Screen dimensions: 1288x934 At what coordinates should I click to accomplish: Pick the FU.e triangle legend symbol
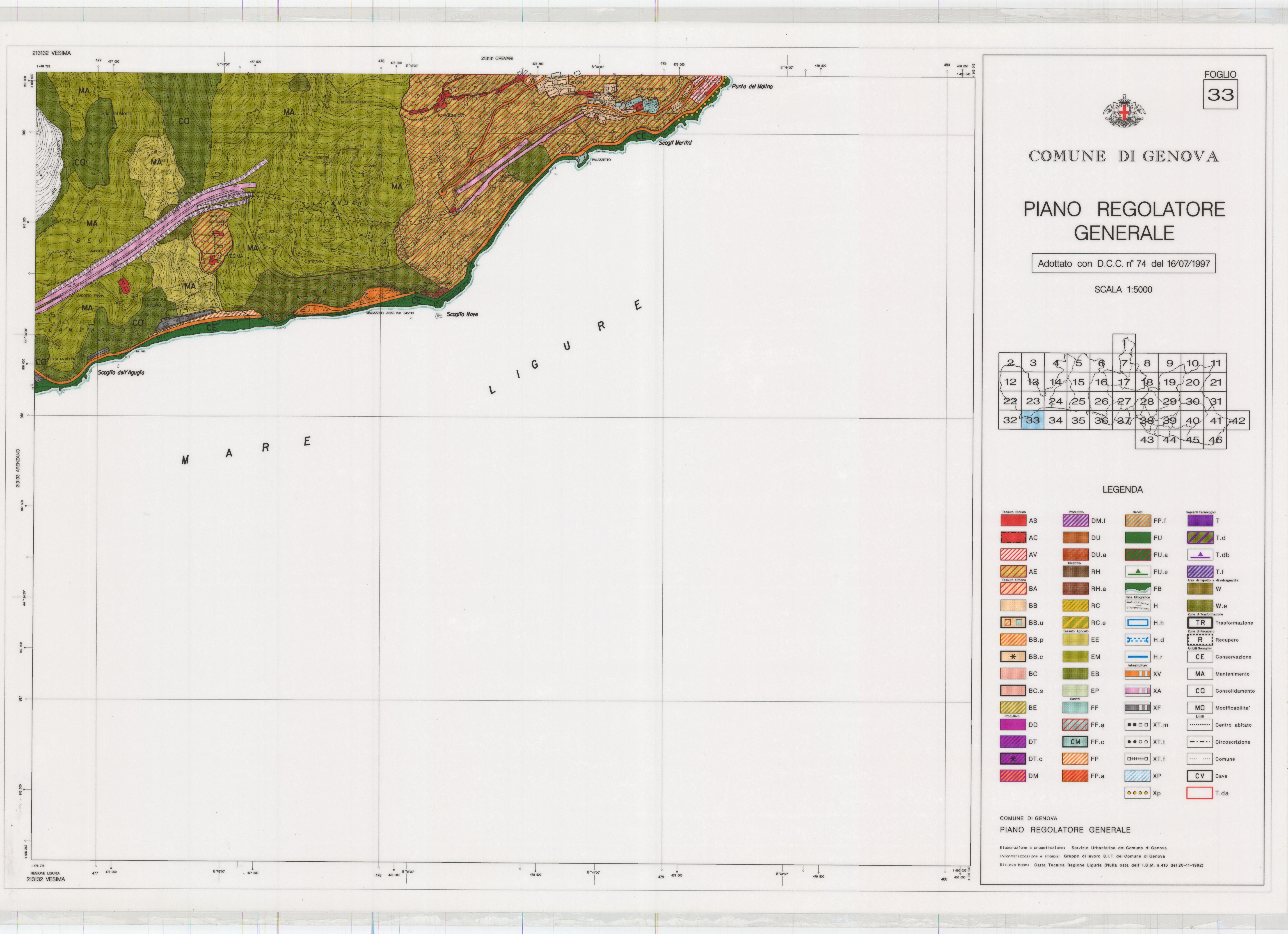[1138, 572]
